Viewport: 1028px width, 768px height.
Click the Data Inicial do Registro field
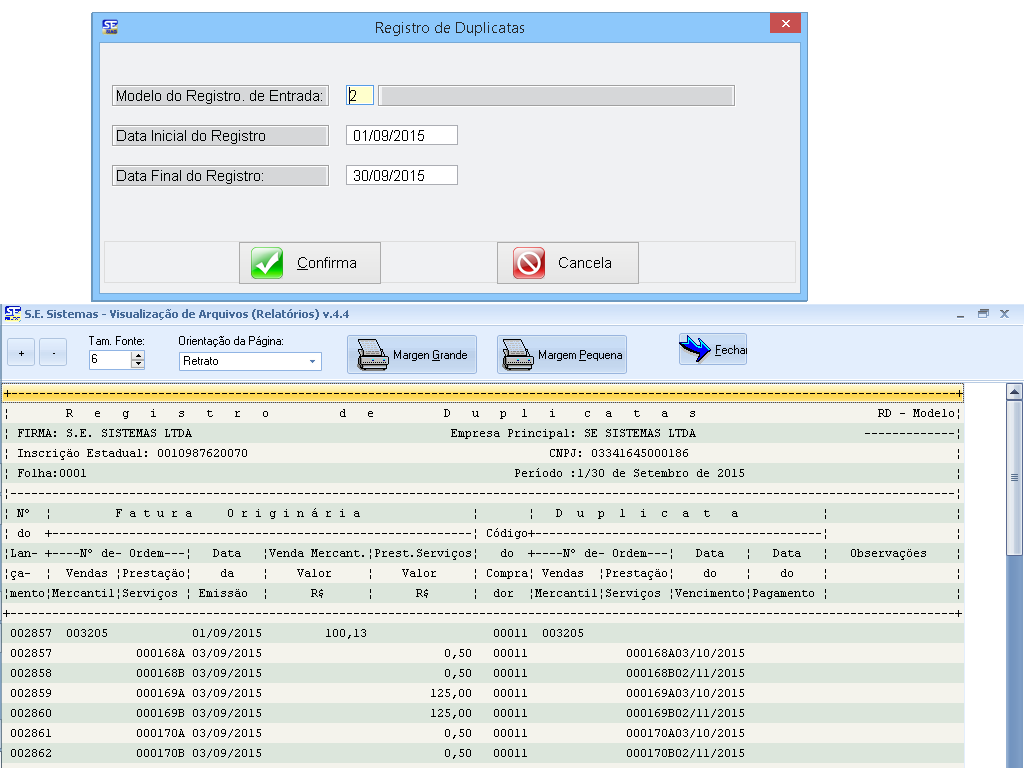pos(401,136)
